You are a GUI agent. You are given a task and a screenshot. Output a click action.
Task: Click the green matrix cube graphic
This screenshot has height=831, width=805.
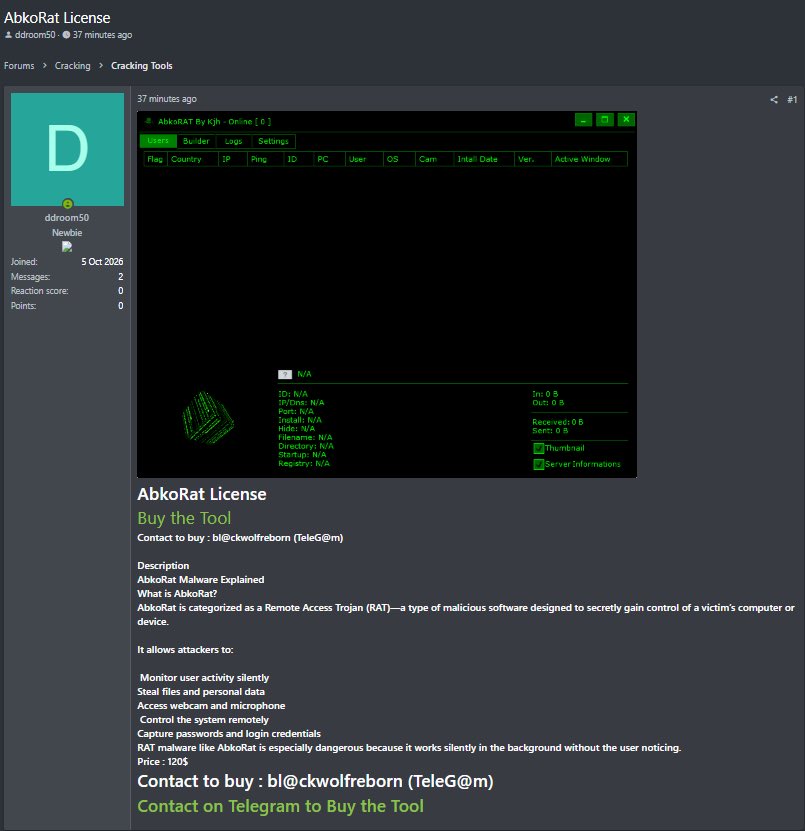pos(208,418)
